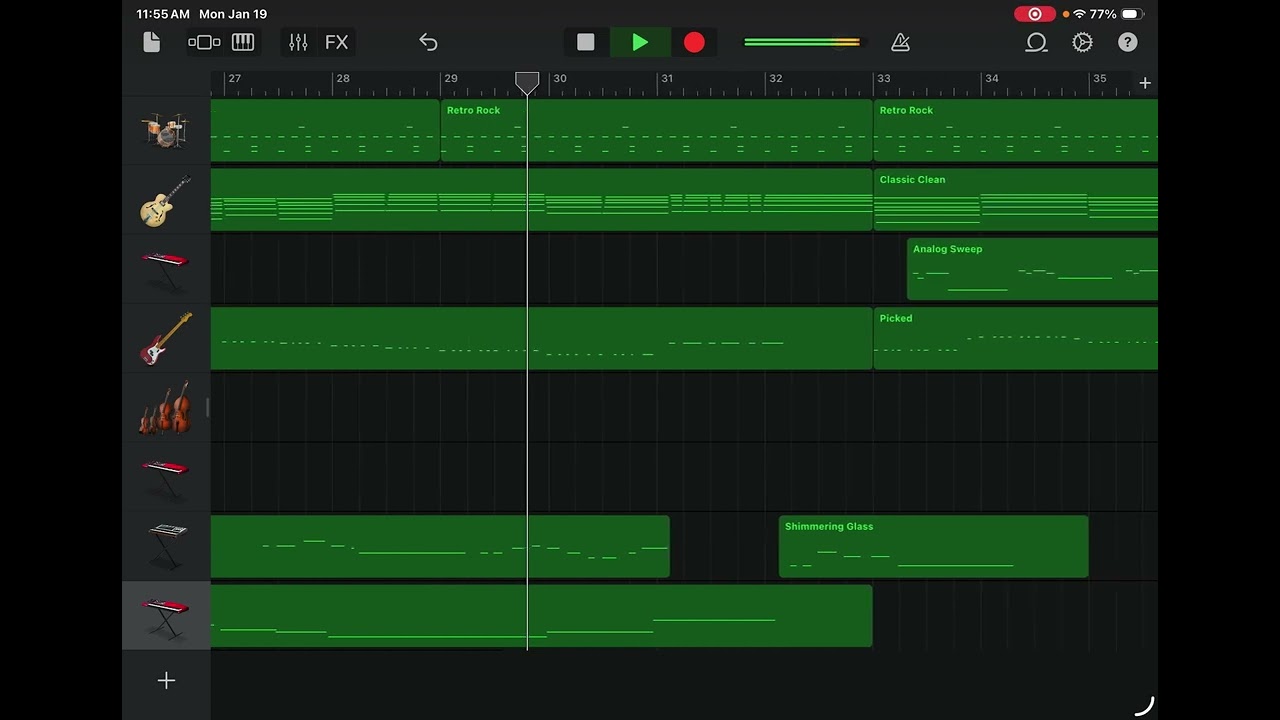Viewport: 1280px width, 720px height.
Task: Tap the screen recording indicator in status bar
Action: click(1035, 14)
